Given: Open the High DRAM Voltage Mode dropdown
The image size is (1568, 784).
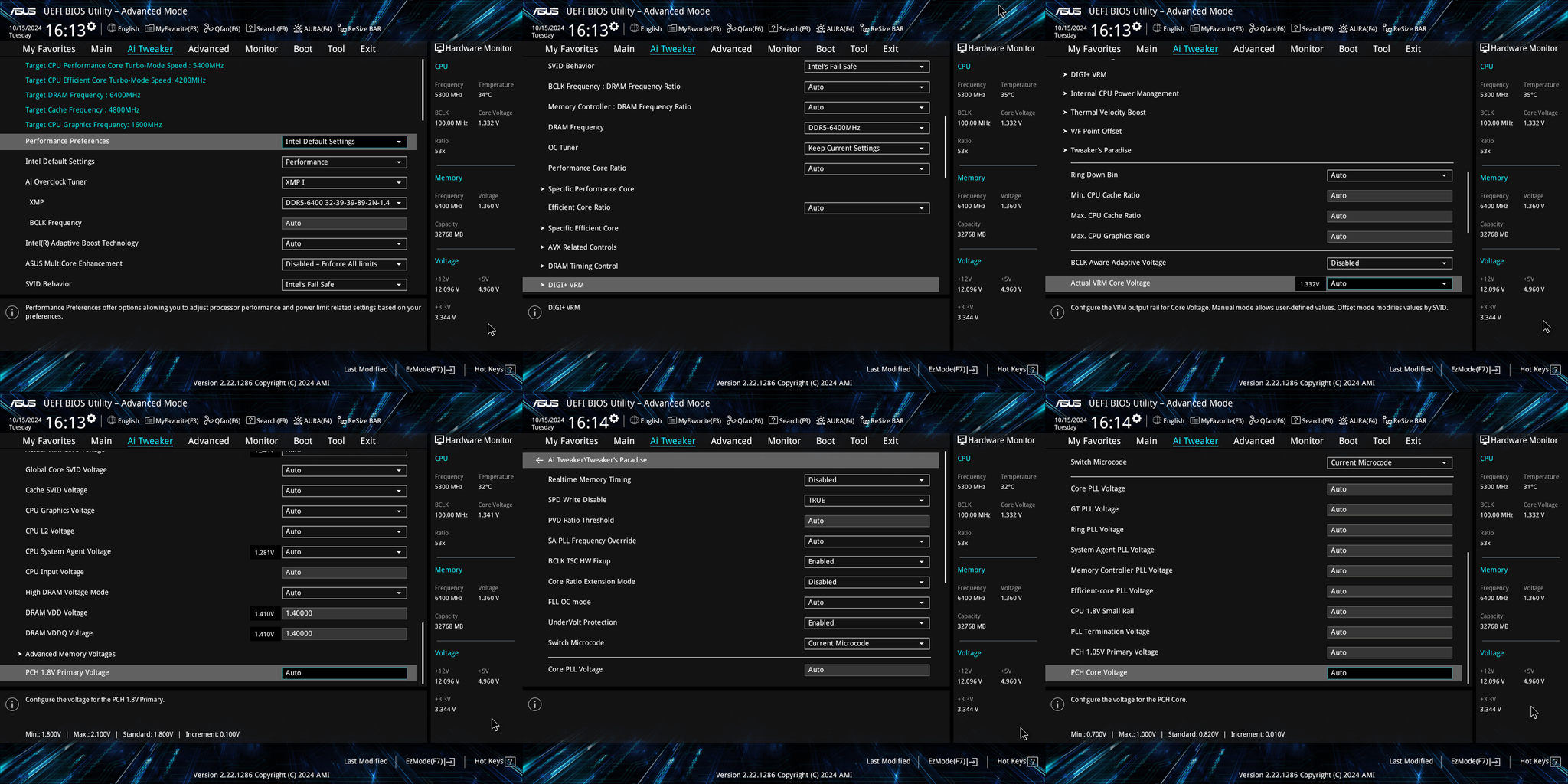Looking at the screenshot, I should [344, 593].
